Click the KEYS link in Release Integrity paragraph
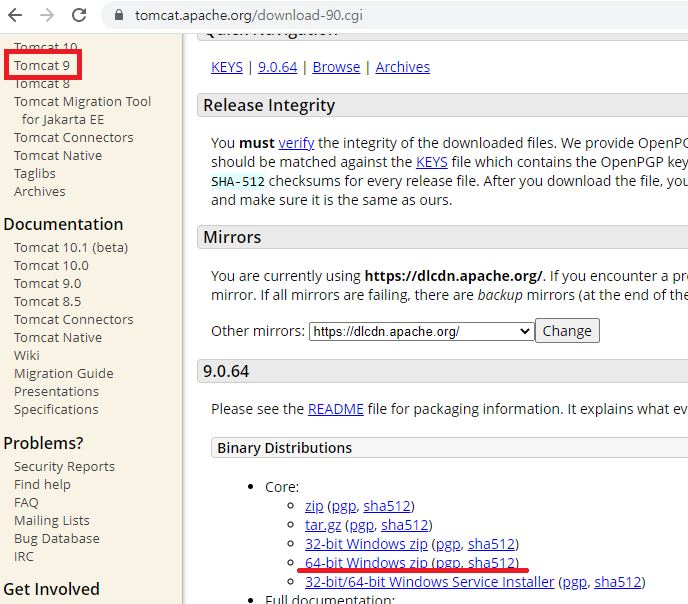This screenshot has width=688, height=604. [432, 162]
